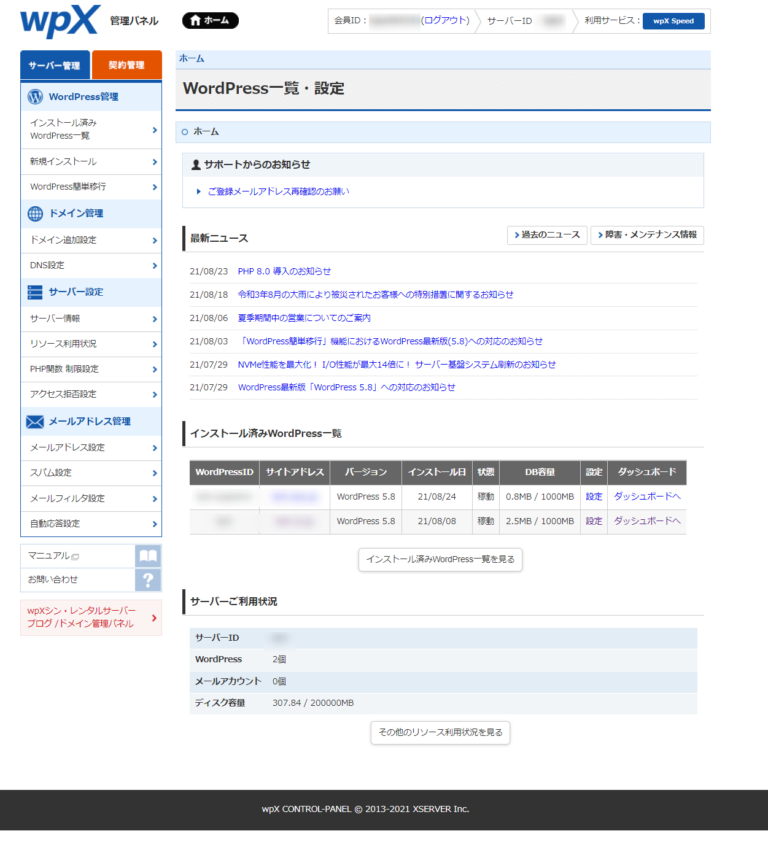The height and width of the screenshot is (847, 768).
Task: Click 設定 link for 21/08/24 row
Action: 594,496
